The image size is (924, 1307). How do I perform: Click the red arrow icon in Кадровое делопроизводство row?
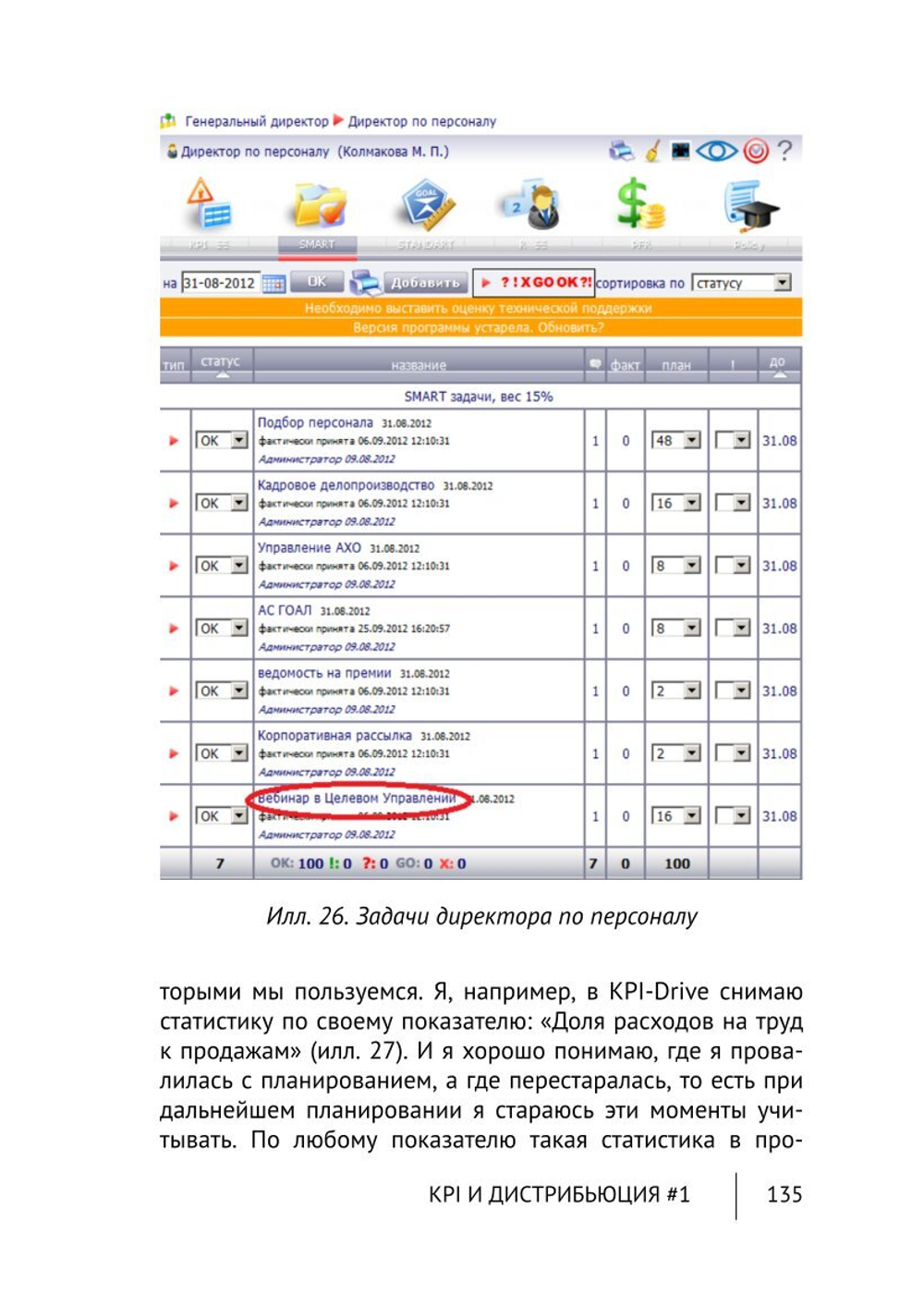pyautogui.click(x=174, y=504)
